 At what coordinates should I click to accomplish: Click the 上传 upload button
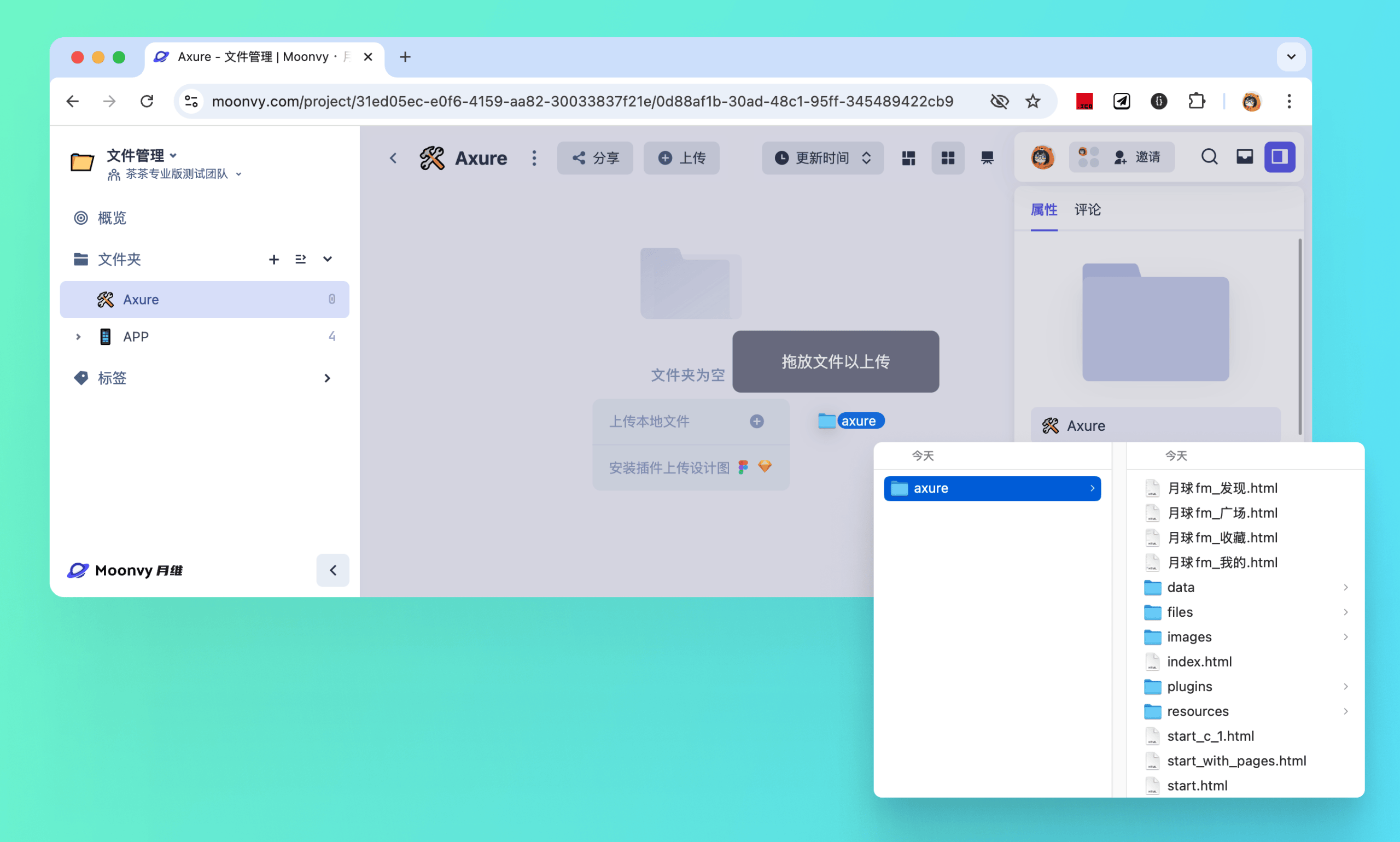coord(681,157)
